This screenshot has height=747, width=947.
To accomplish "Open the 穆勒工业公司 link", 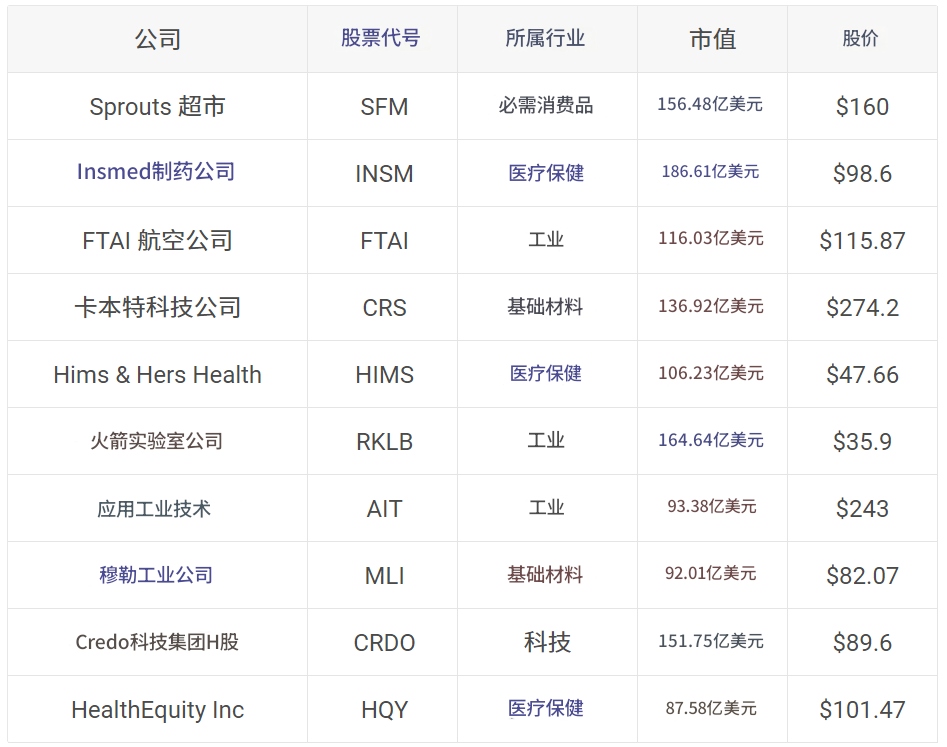I will click(x=155, y=575).
